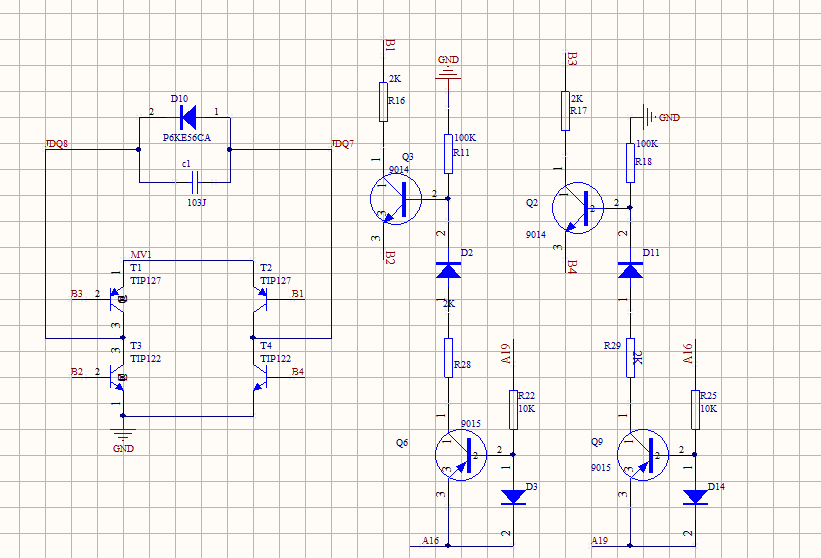Click the R29 designator text

coord(612,345)
